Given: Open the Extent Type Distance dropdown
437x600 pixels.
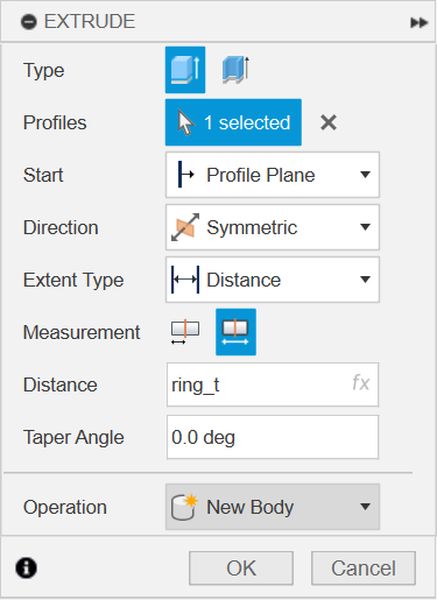Looking at the screenshot, I should [x=272, y=280].
